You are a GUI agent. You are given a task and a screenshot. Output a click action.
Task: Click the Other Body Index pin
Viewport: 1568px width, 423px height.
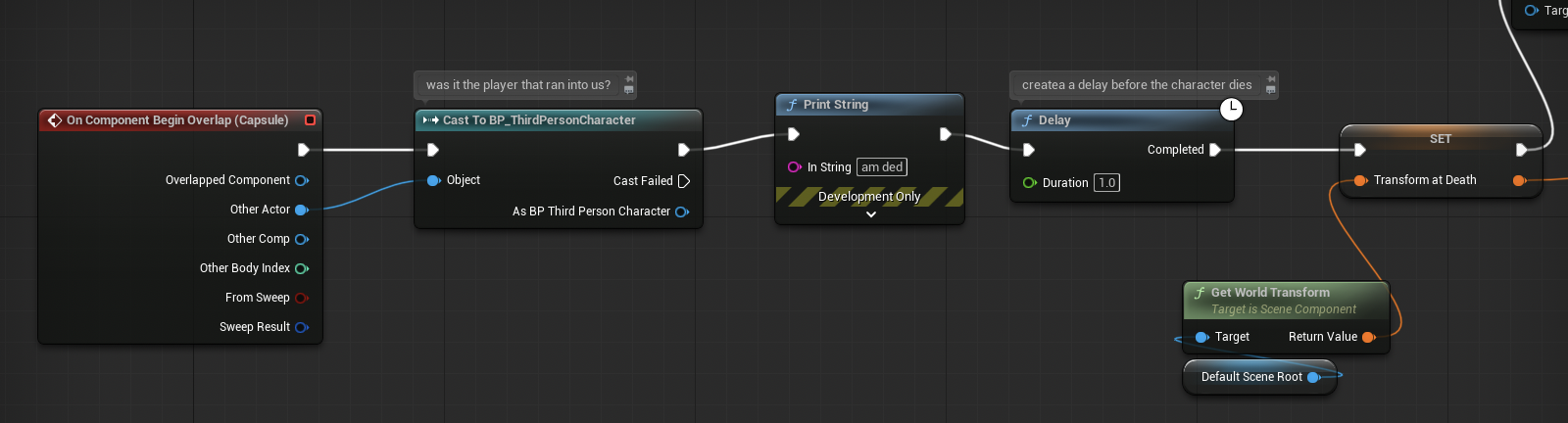pyautogui.click(x=302, y=268)
